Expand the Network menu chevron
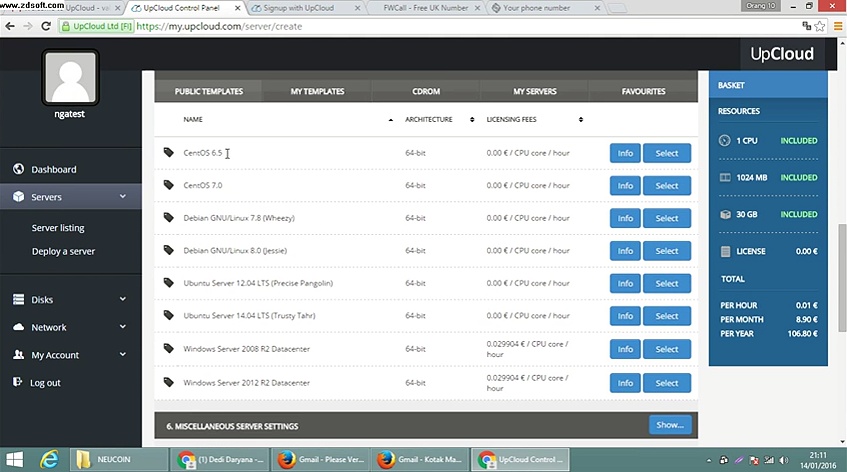The image size is (847, 472). pos(123,327)
